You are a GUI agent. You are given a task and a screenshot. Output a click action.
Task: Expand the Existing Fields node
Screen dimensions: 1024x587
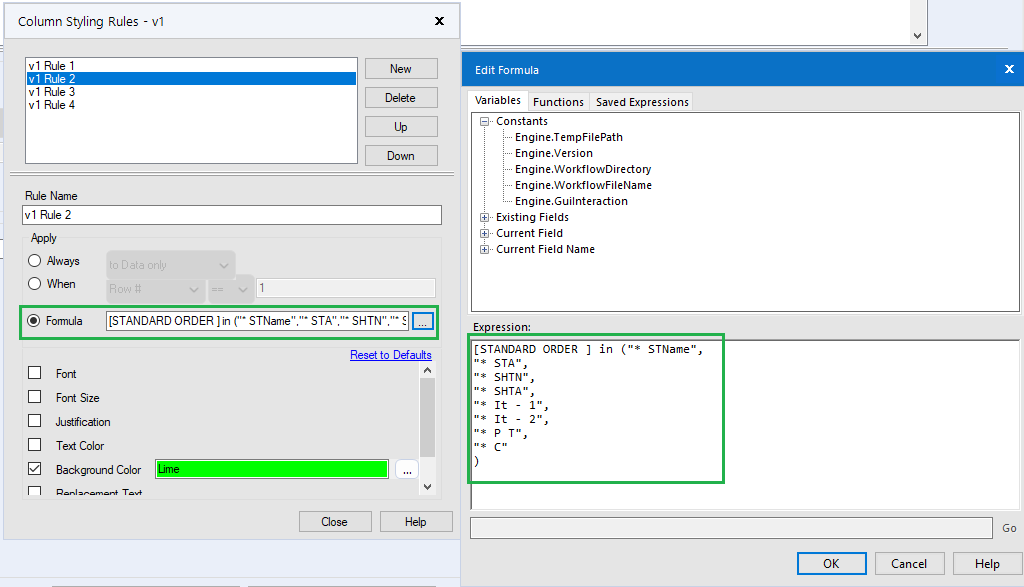coord(484,217)
